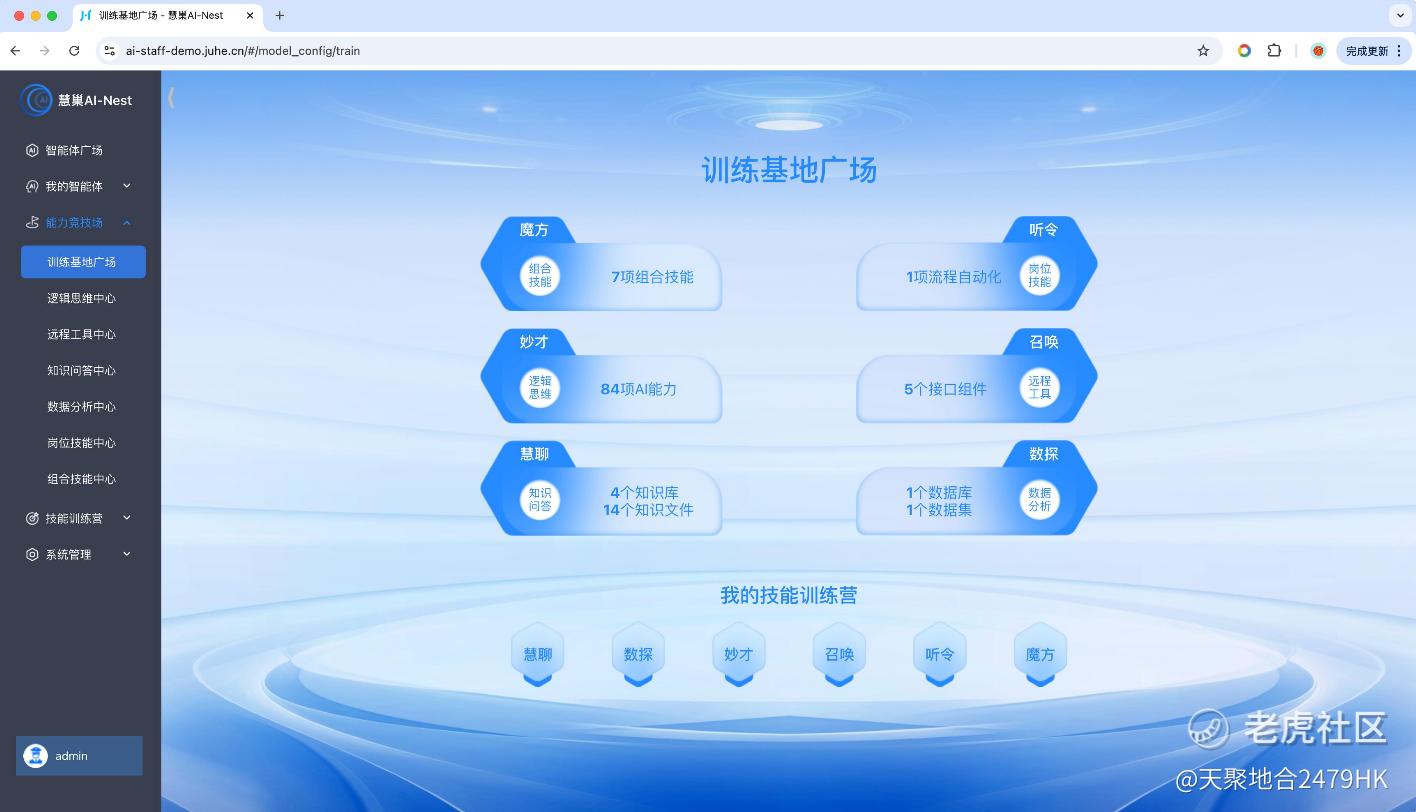Viewport: 1416px width, 812px height.
Task: Click the 听令 card tab label
Action: (1044, 230)
